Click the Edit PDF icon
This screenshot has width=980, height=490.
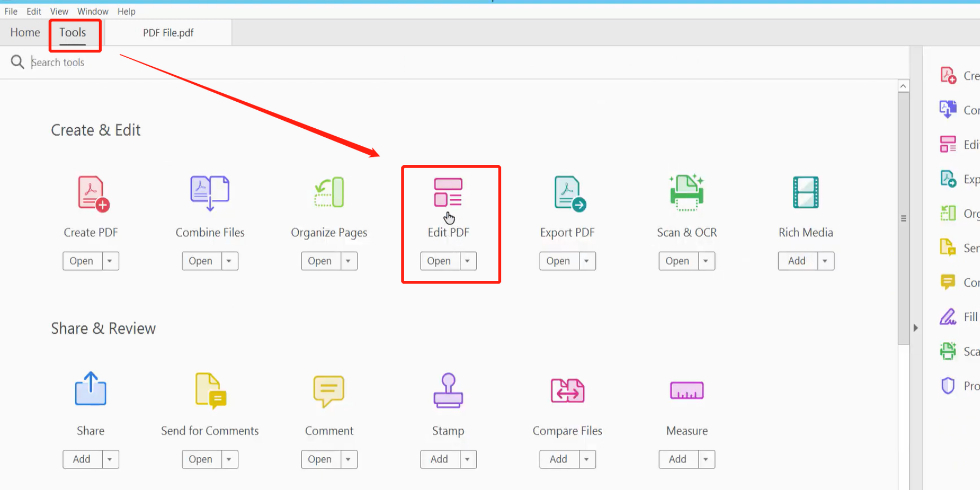click(x=448, y=192)
